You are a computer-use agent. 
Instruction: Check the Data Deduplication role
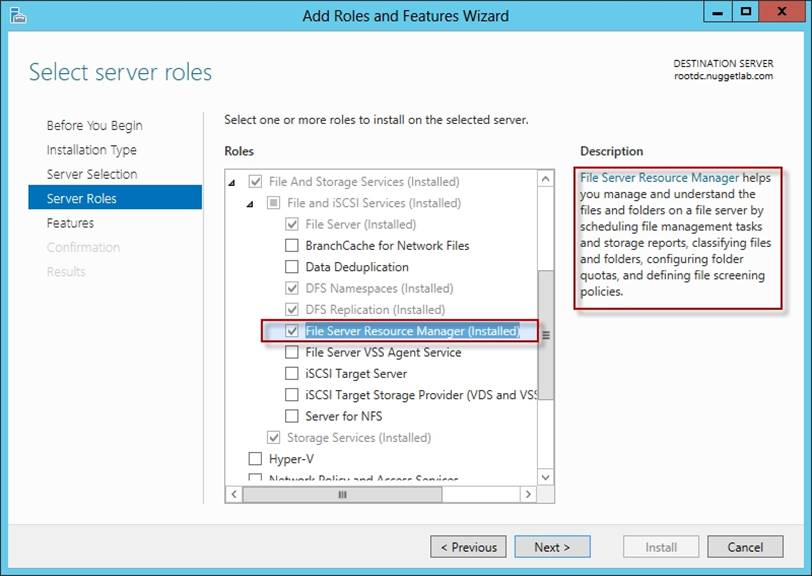tap(292, 267)
